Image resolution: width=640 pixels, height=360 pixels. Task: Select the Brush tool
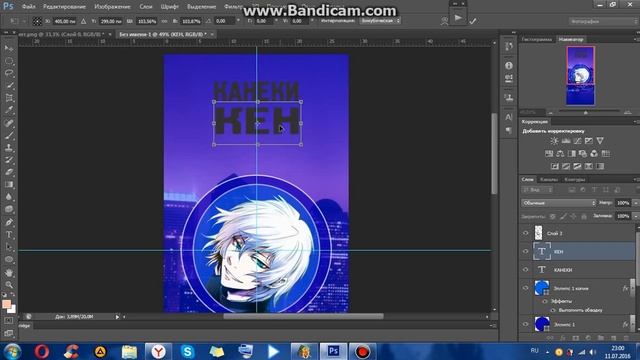[x=9, y=135]
